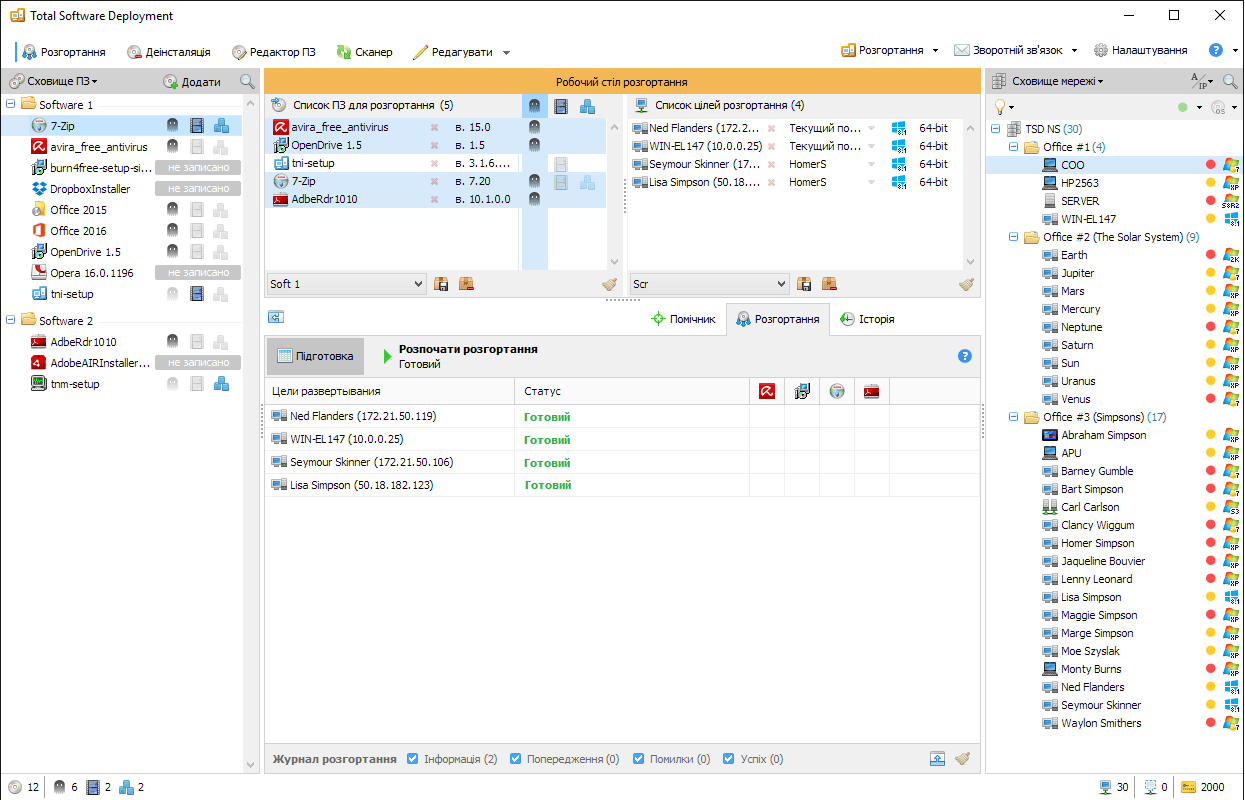Screen dimensions: 1245x800
Task: Collapse the Office #2 (The Solar System) group
Action: (1013, 237)
